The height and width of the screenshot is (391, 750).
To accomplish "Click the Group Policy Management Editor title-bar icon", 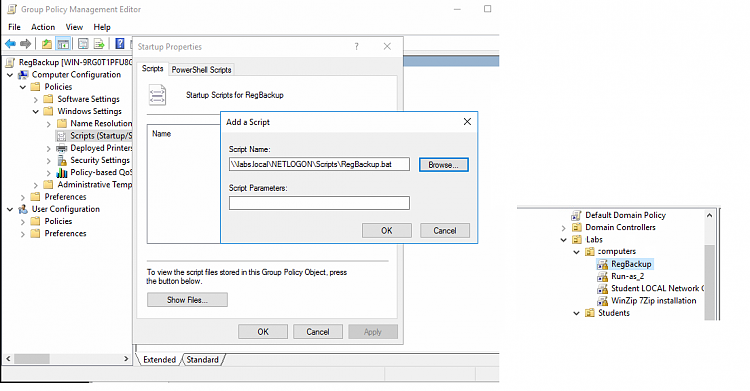I will click(12, 9).
